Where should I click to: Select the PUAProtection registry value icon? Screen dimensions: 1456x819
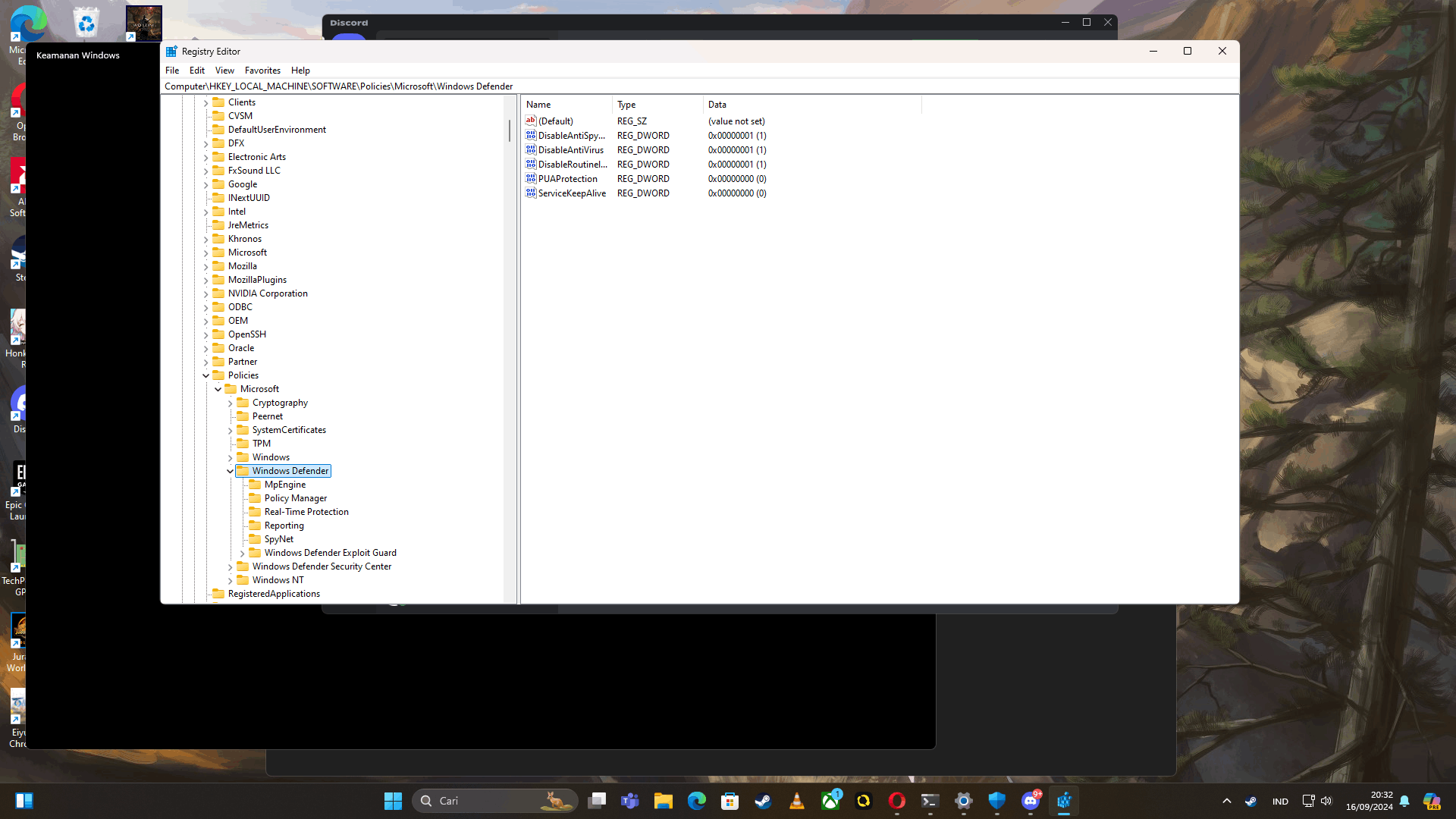click(531, 179)
